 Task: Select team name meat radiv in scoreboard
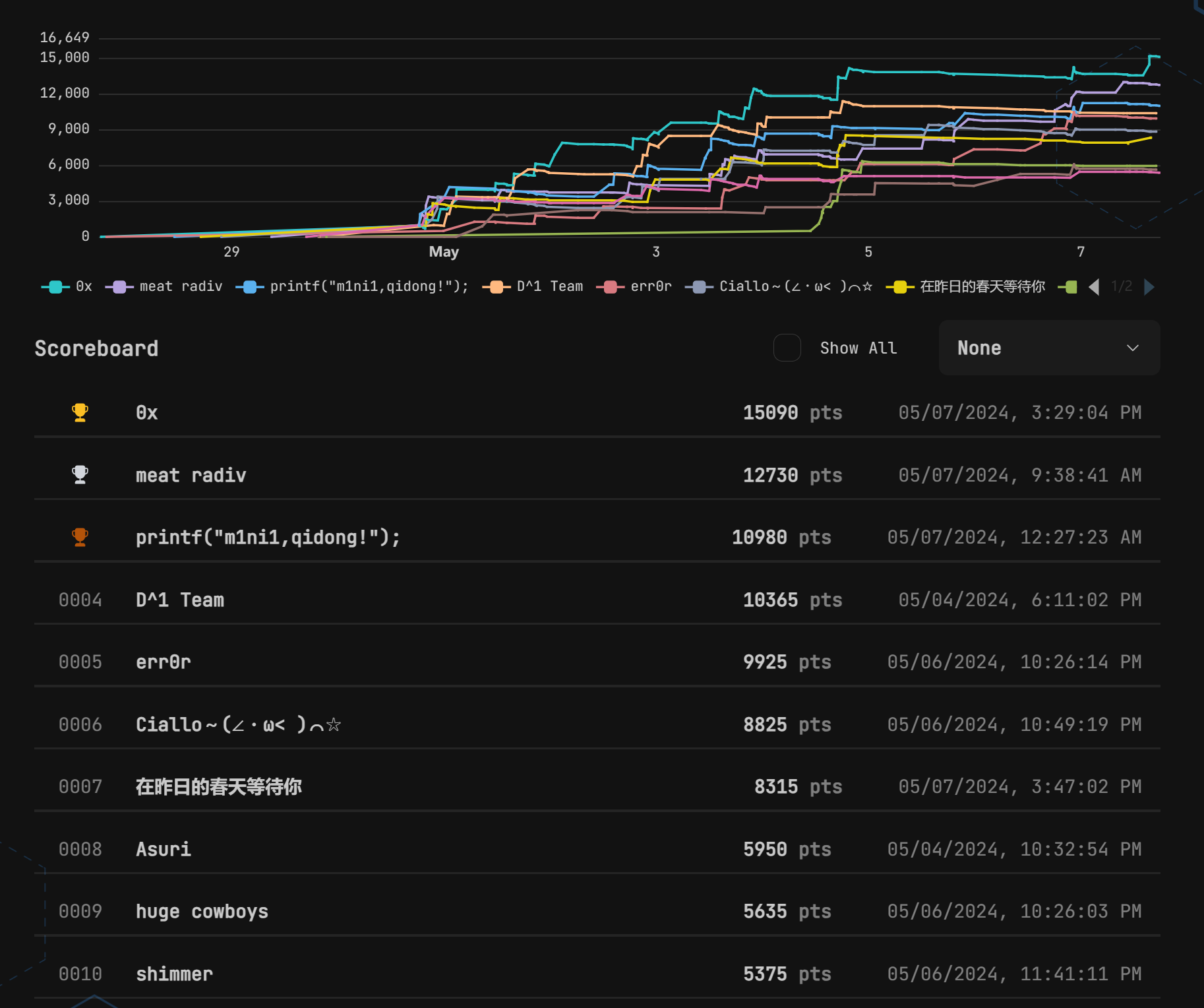(x=191, y=475)
